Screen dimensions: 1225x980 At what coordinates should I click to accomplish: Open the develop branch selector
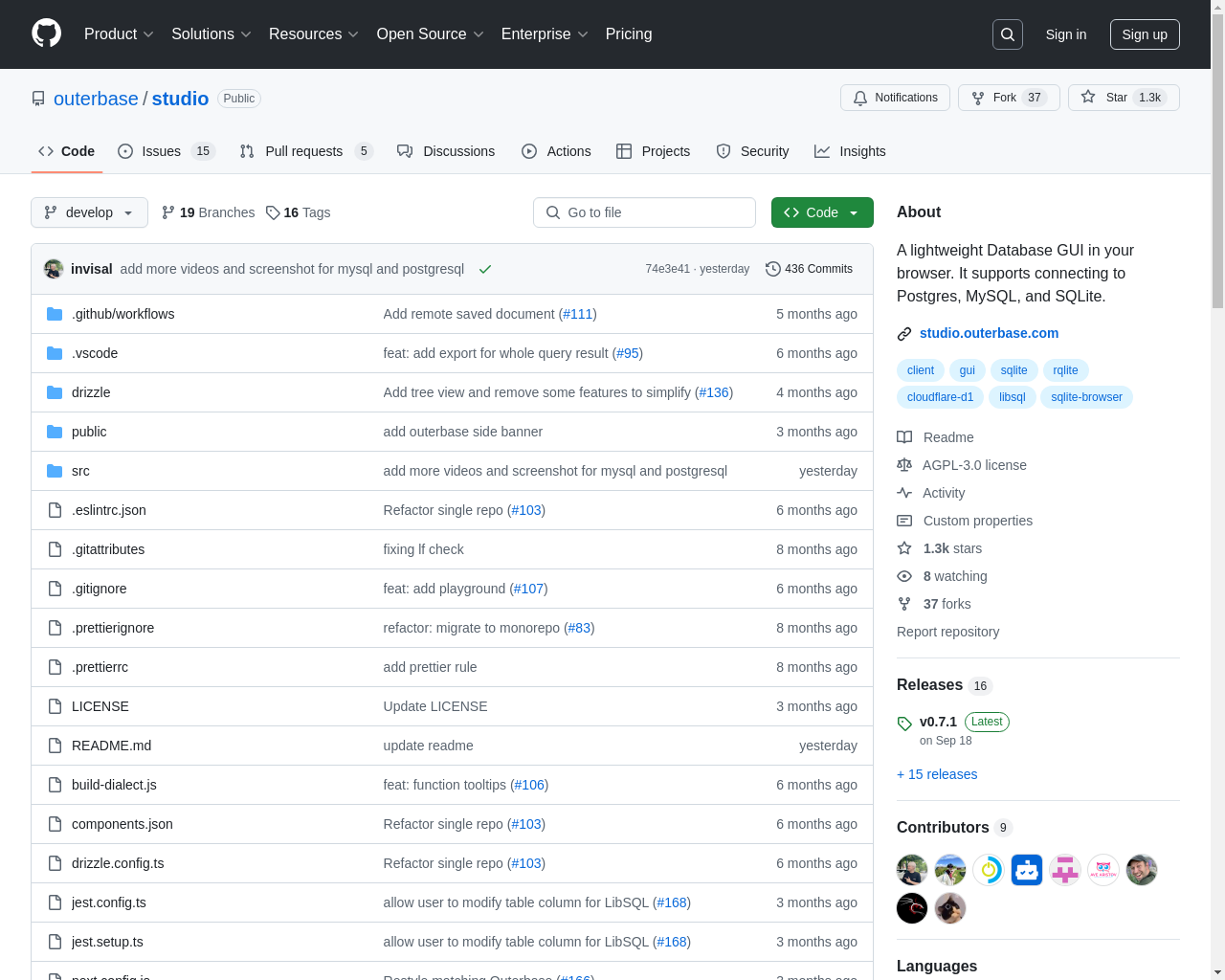89,212
